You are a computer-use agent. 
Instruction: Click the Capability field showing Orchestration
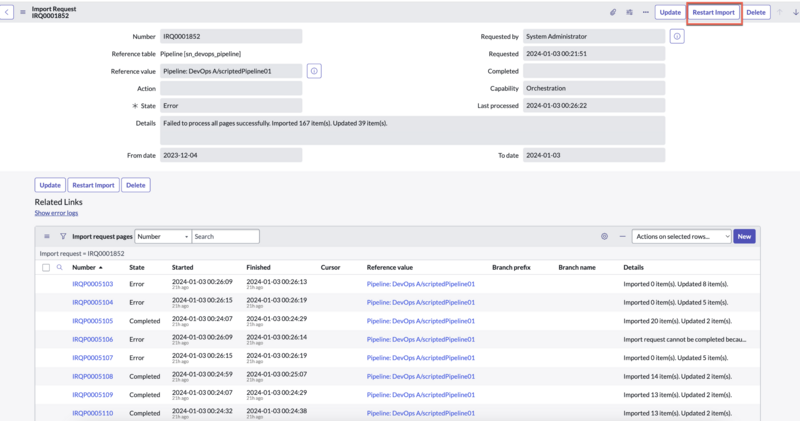[594, 88]
